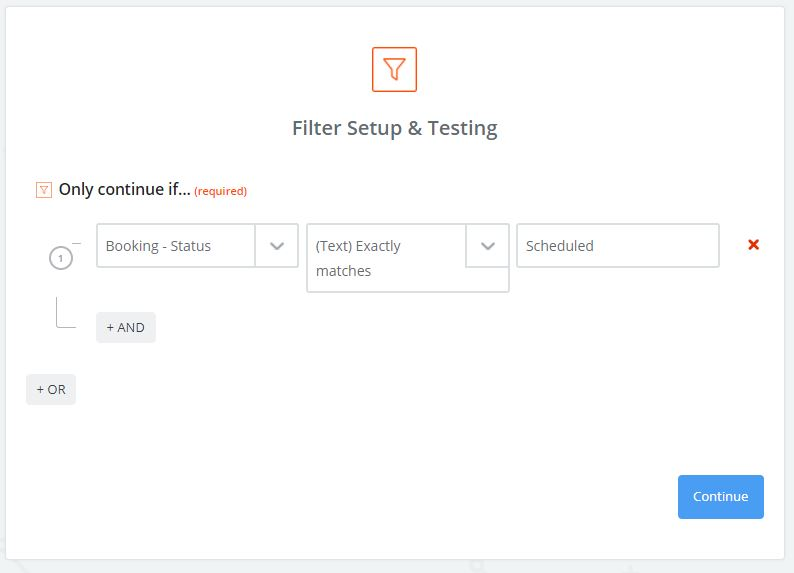Add an OR condition group

click(x=51, y=389)
